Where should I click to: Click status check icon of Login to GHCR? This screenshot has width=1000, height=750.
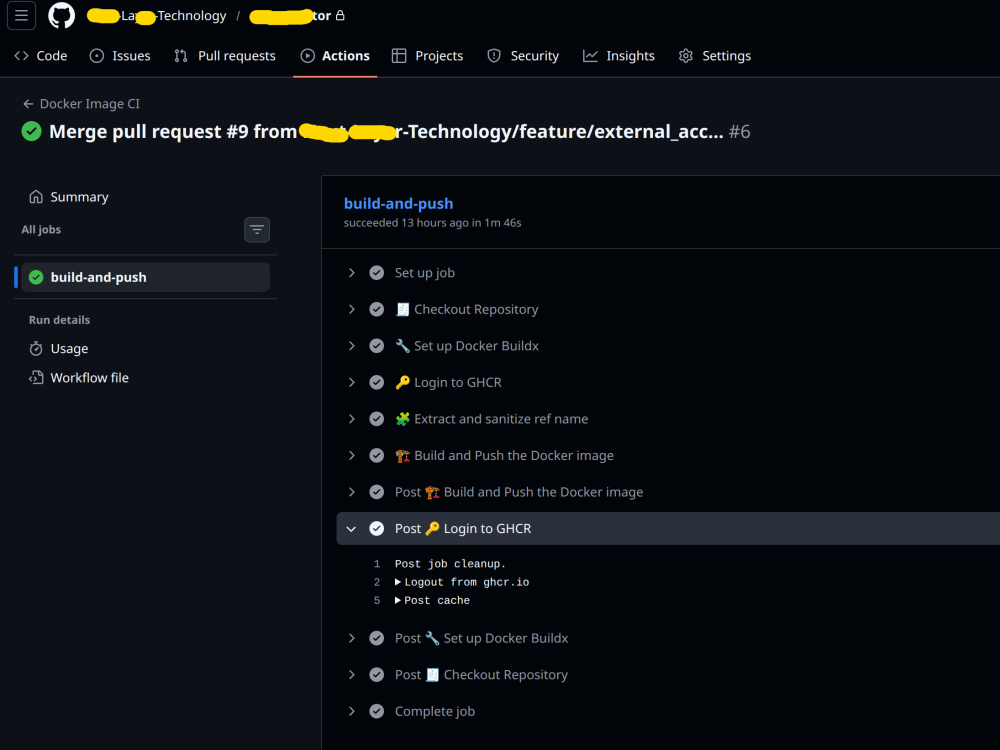point(377,383)
